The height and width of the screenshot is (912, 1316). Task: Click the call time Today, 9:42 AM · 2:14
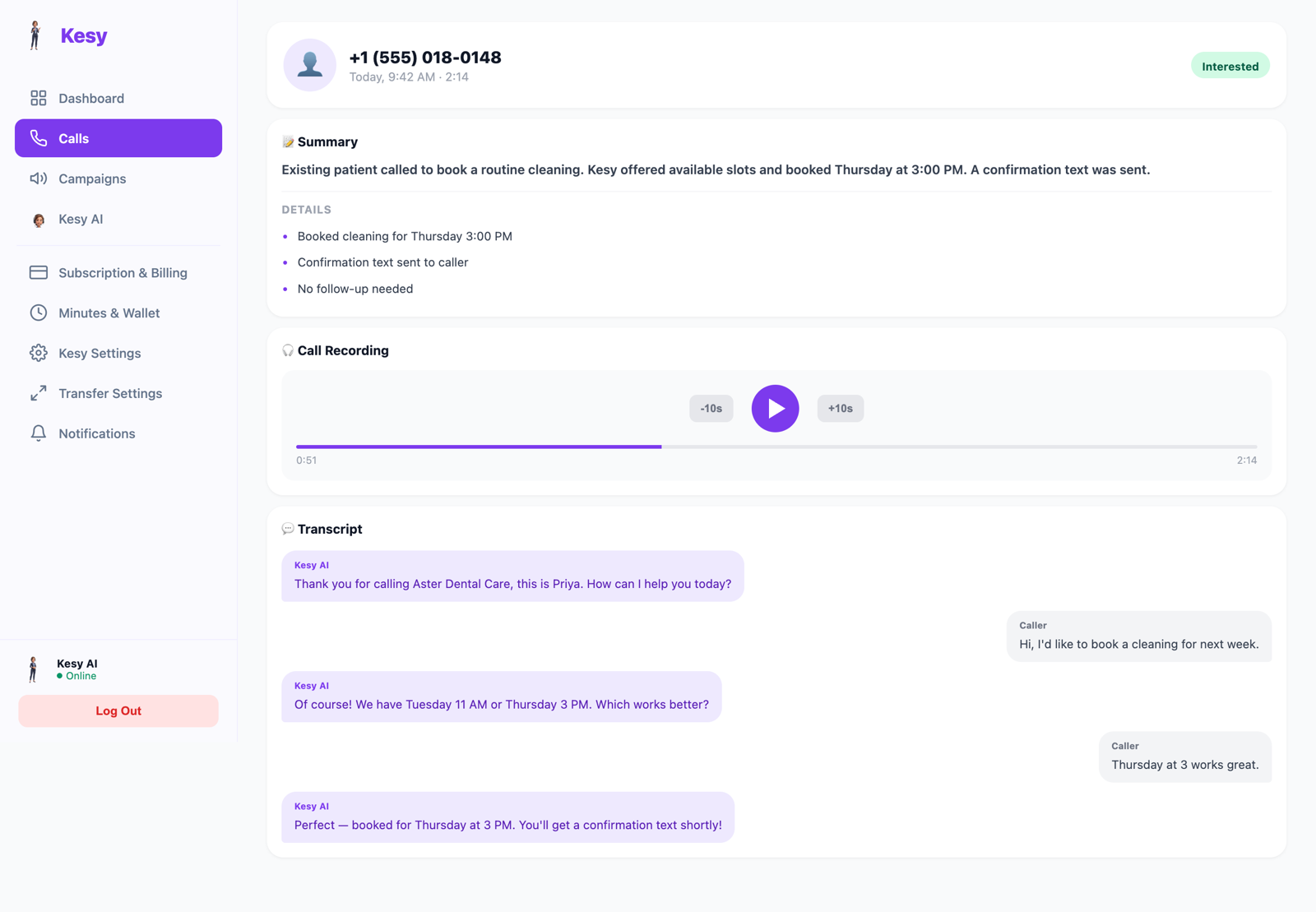(x=409, y=76)
